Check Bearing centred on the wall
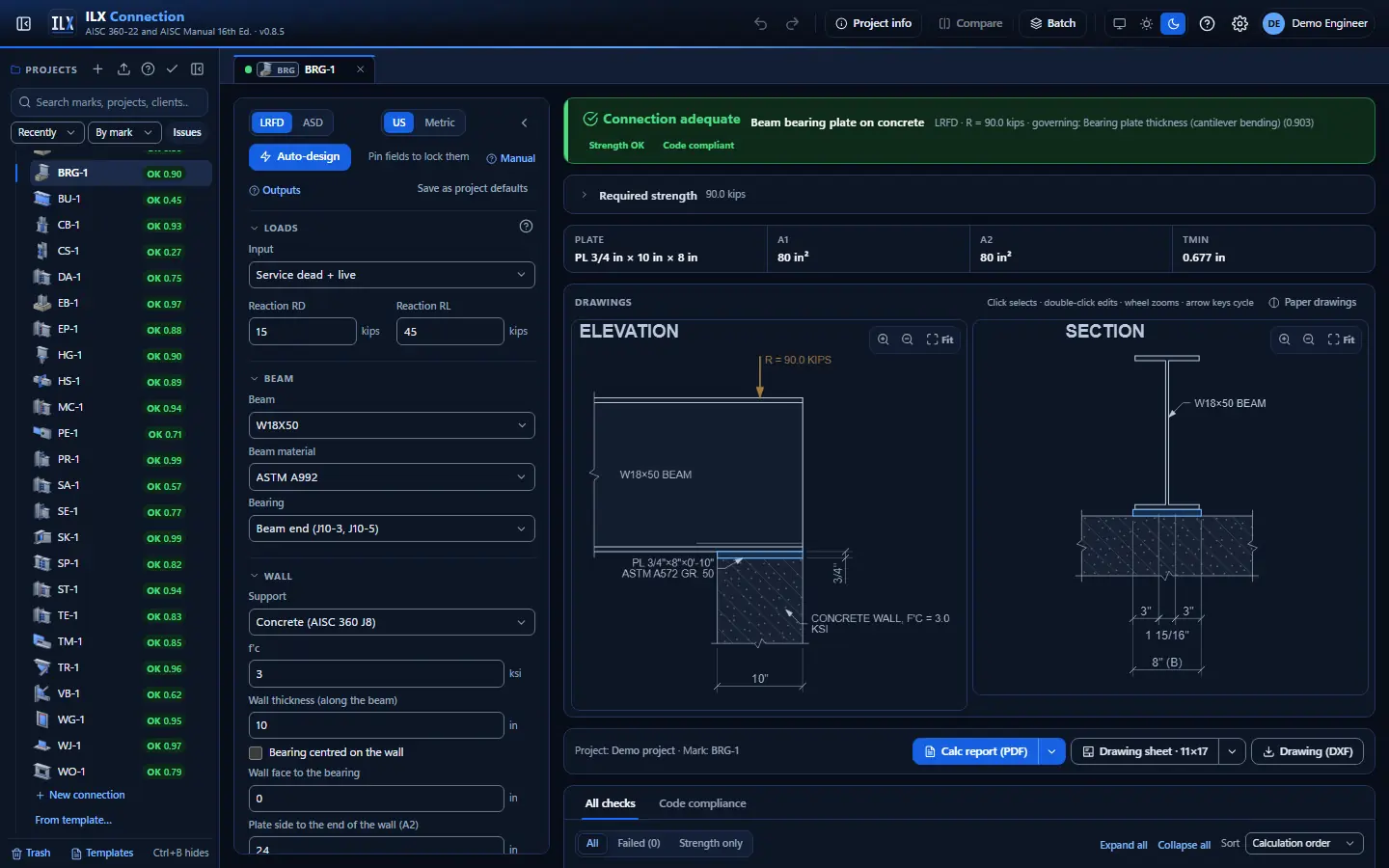 (x=256, y=753)
